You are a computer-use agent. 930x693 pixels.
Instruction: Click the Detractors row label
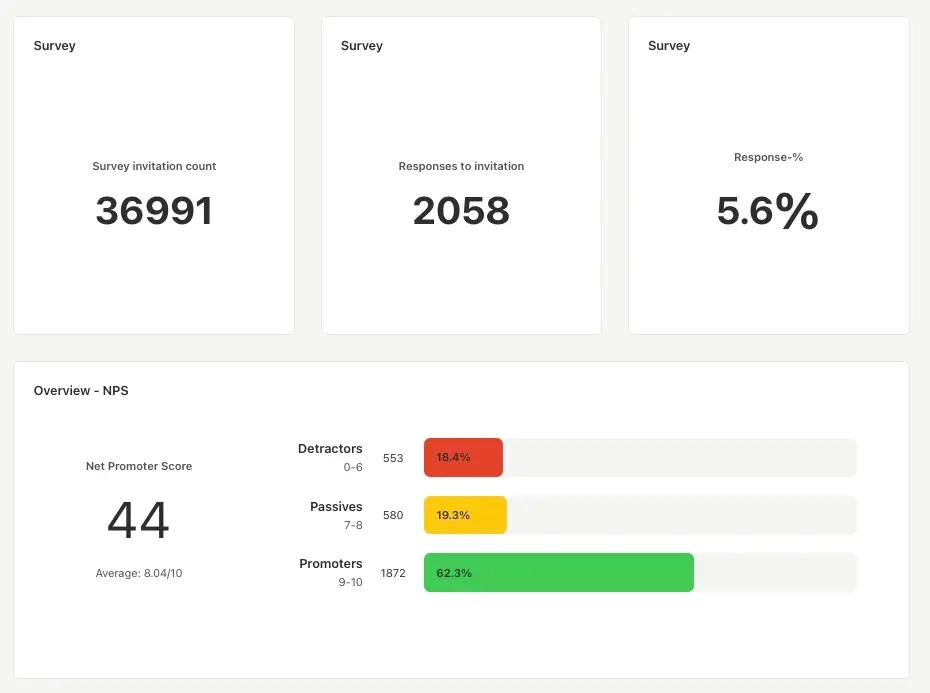[330, 449]
